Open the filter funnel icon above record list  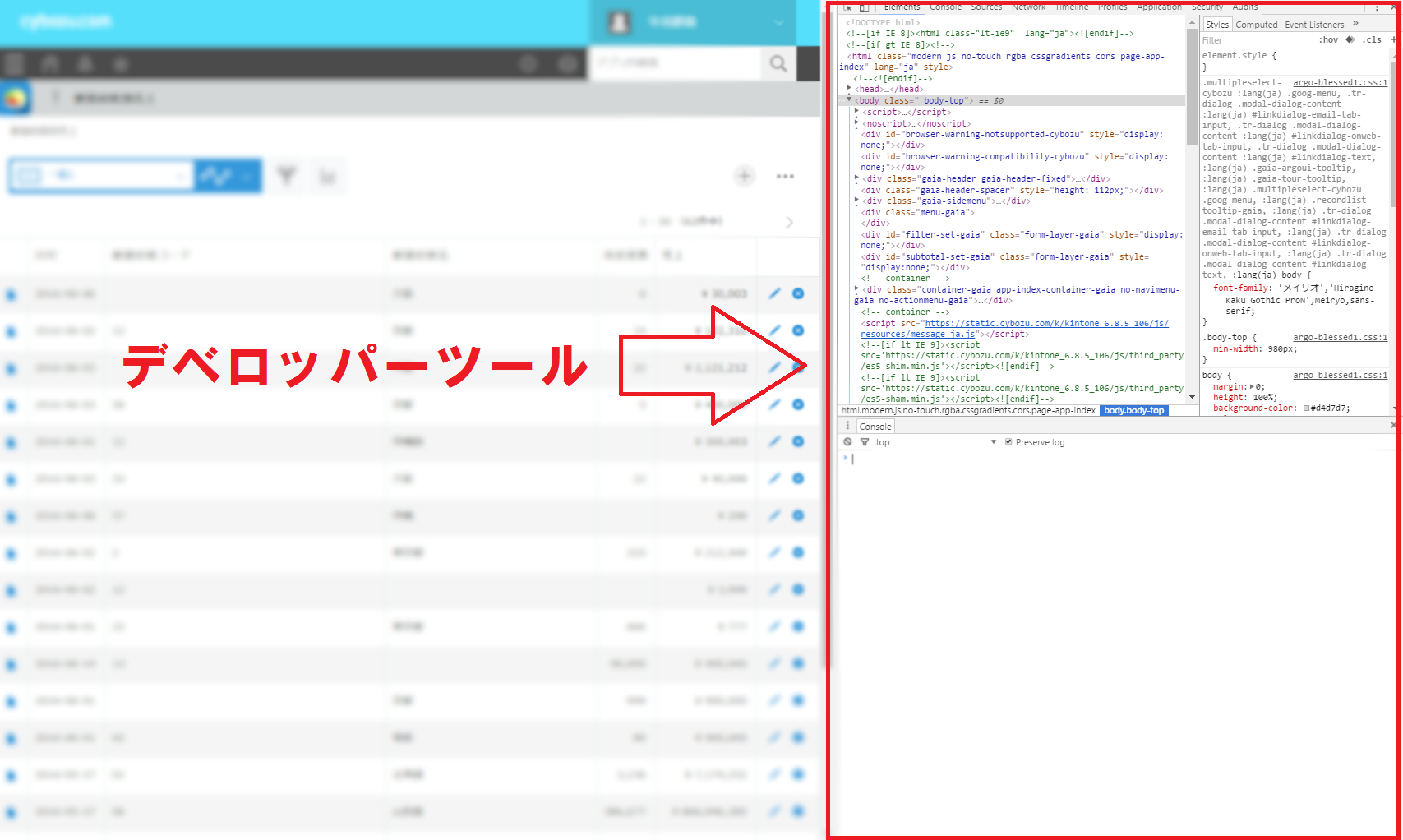286,176
